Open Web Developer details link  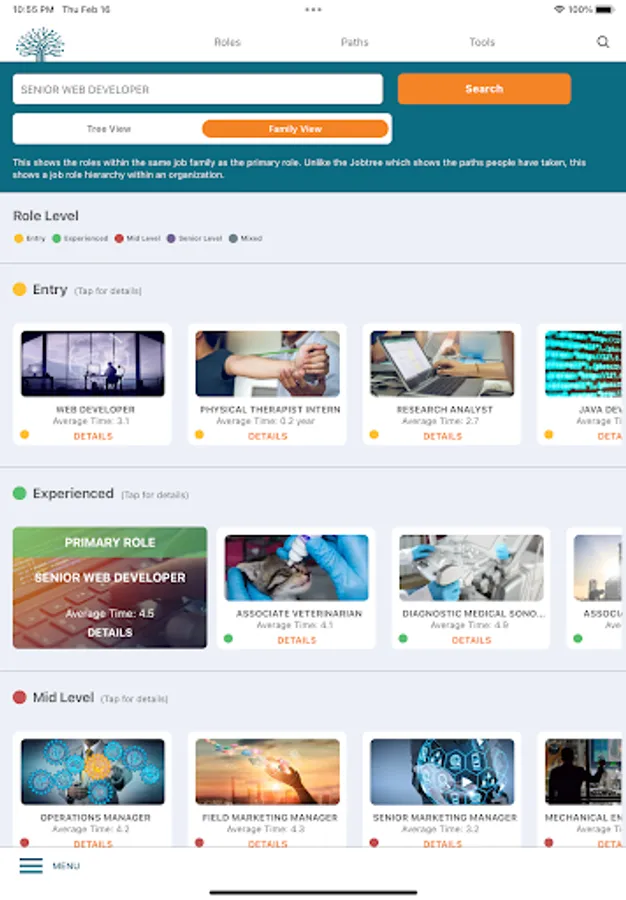pyautogui.click(x=93, y=436)
